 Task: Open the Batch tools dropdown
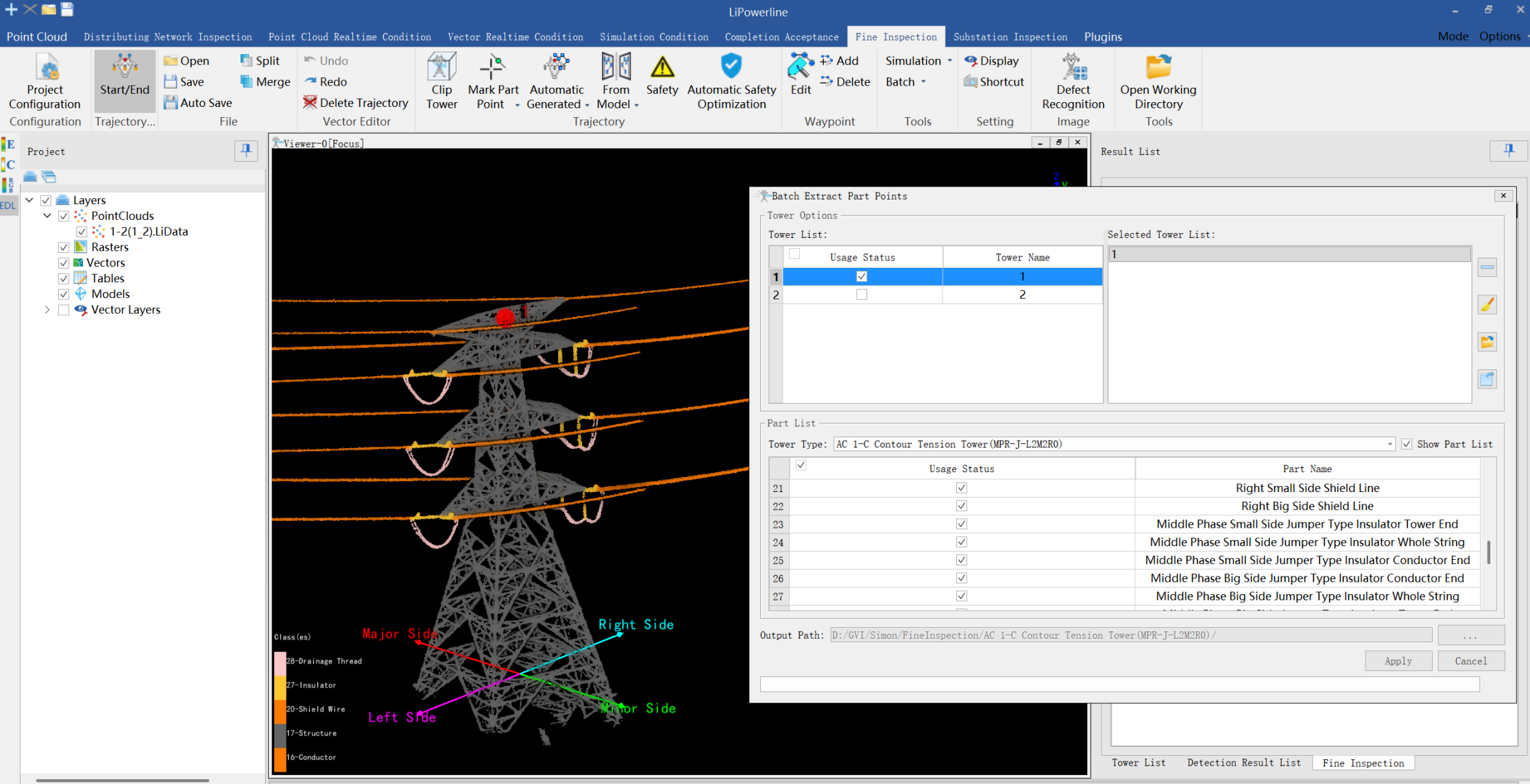click(x=906, y=82)
